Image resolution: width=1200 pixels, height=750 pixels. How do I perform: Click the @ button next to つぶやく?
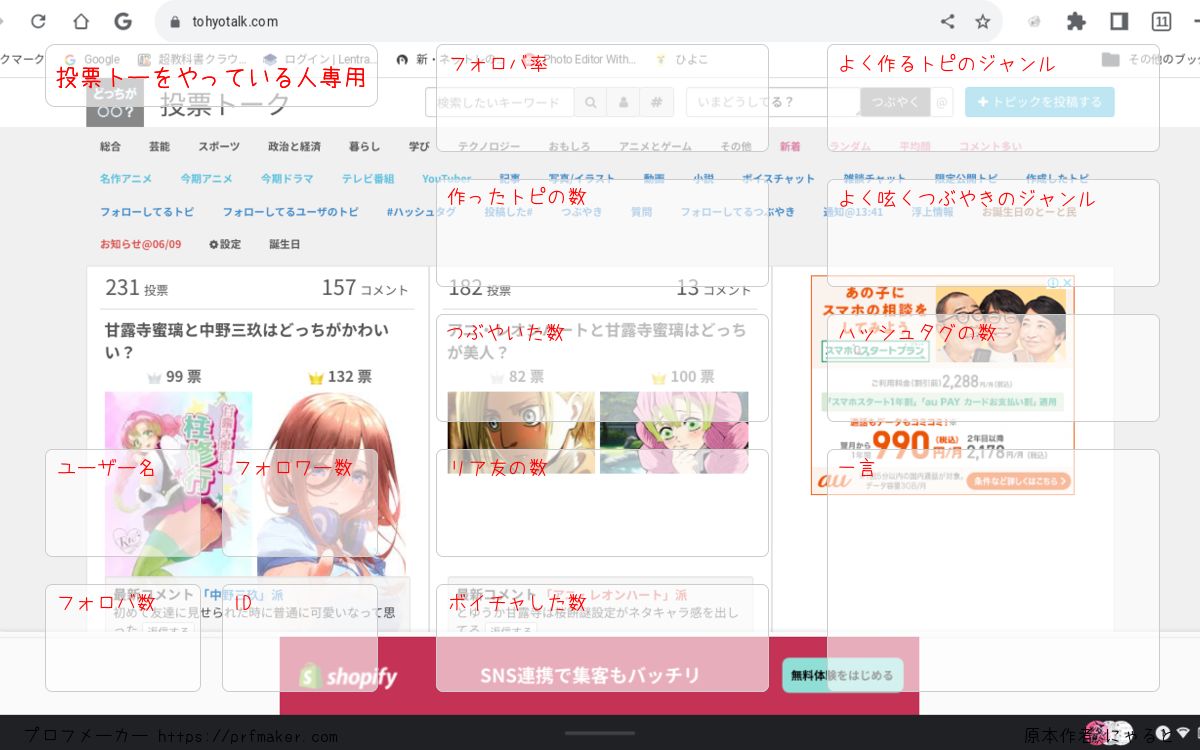click(941, 102)
